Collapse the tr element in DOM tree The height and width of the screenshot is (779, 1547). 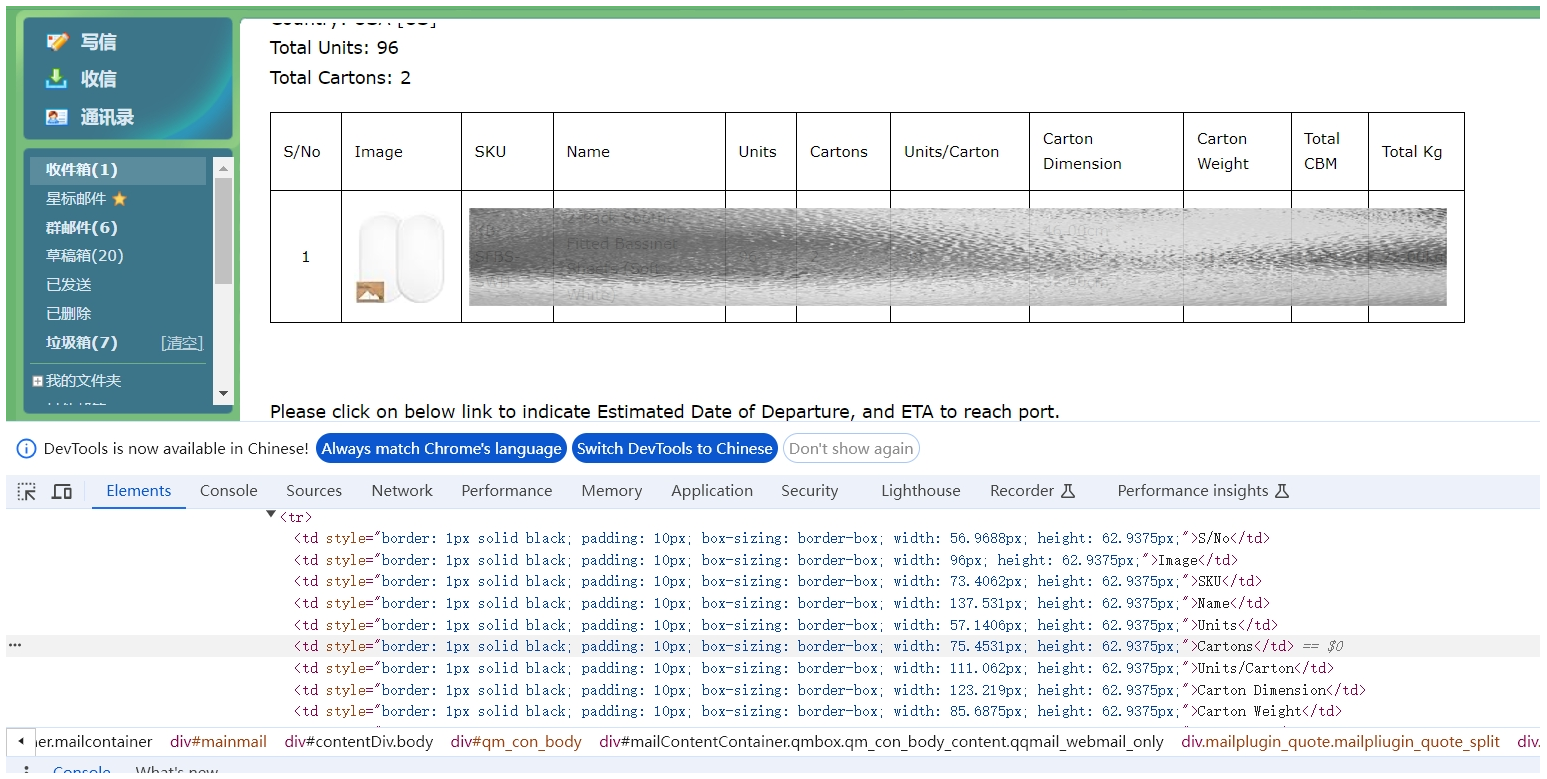(x=271, y=515)
